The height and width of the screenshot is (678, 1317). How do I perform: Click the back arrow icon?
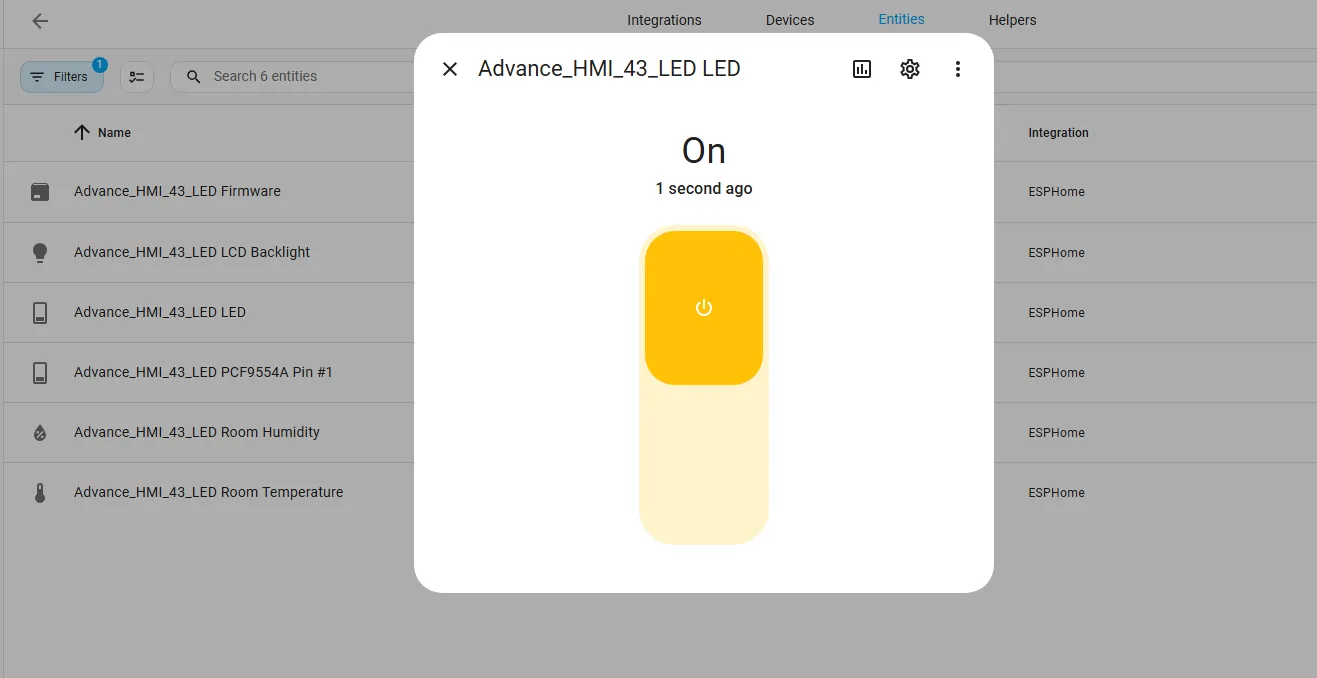(x=40, y=21)
